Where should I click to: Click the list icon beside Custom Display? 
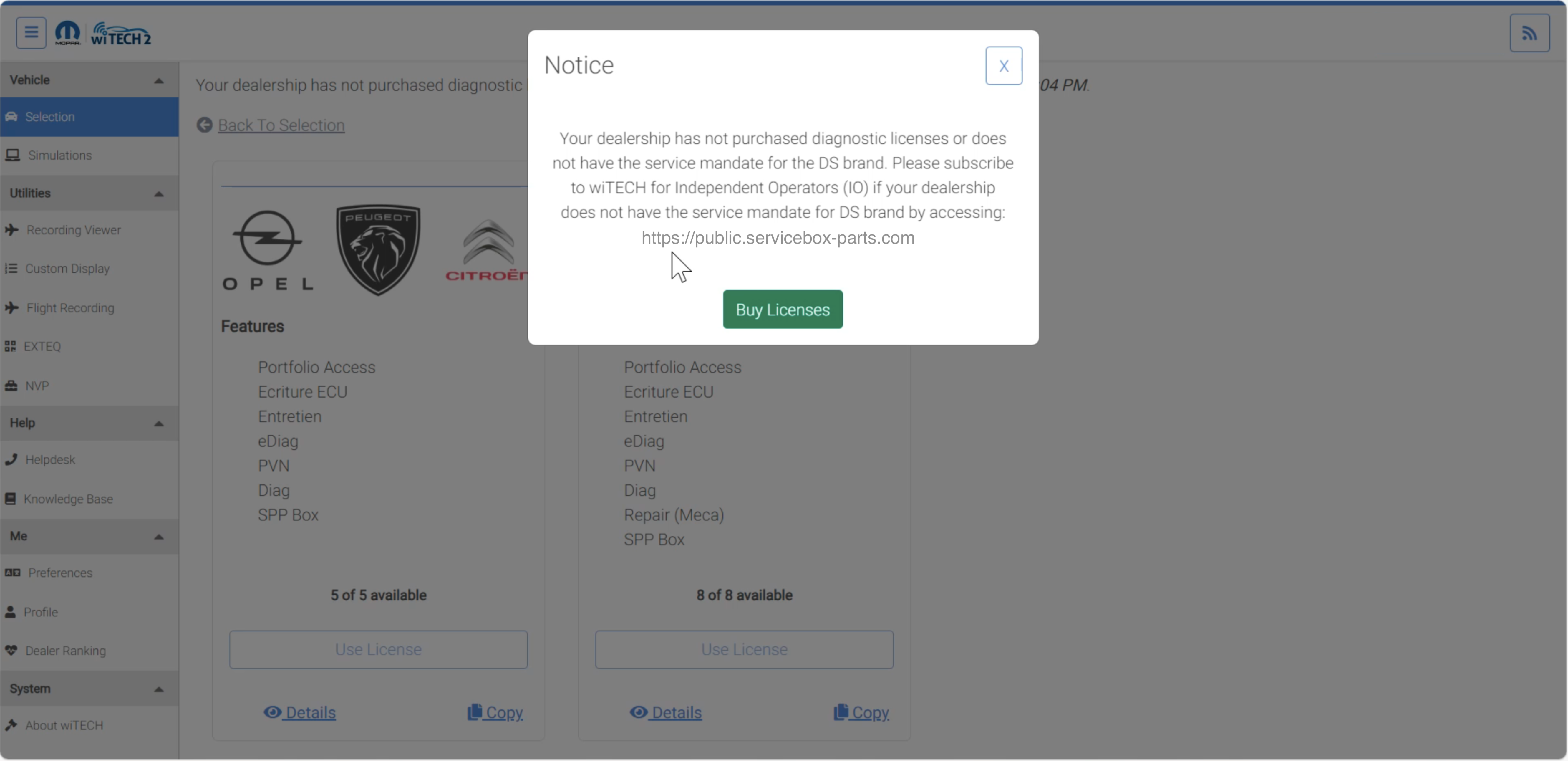click(x=11, y=269)
